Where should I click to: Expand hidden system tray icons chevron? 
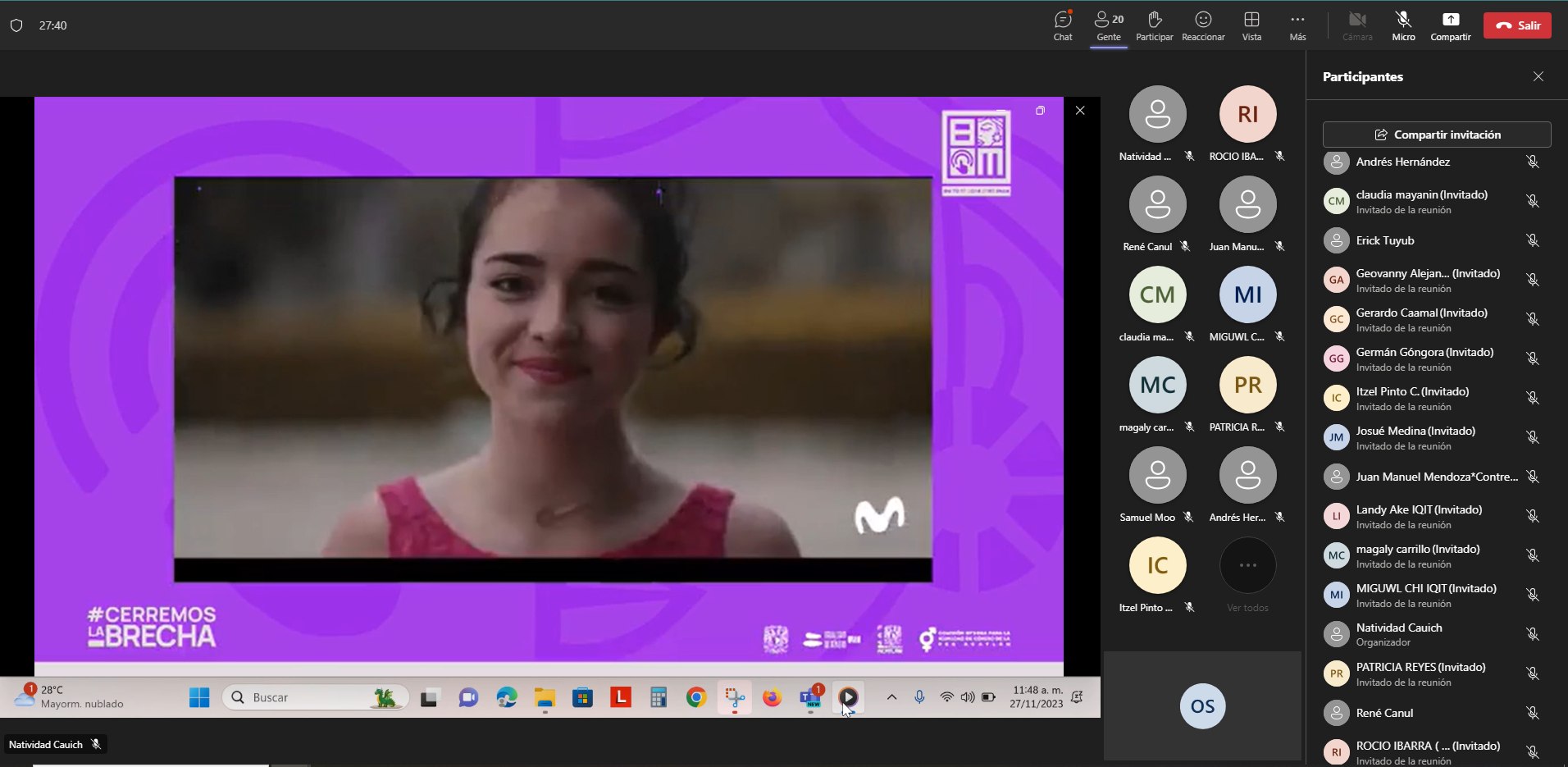pos(891,697)
